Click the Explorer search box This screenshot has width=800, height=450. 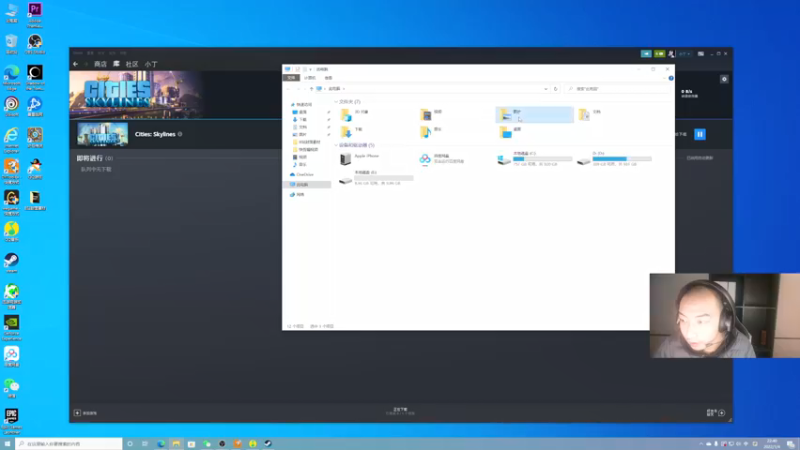pos(617,89)
